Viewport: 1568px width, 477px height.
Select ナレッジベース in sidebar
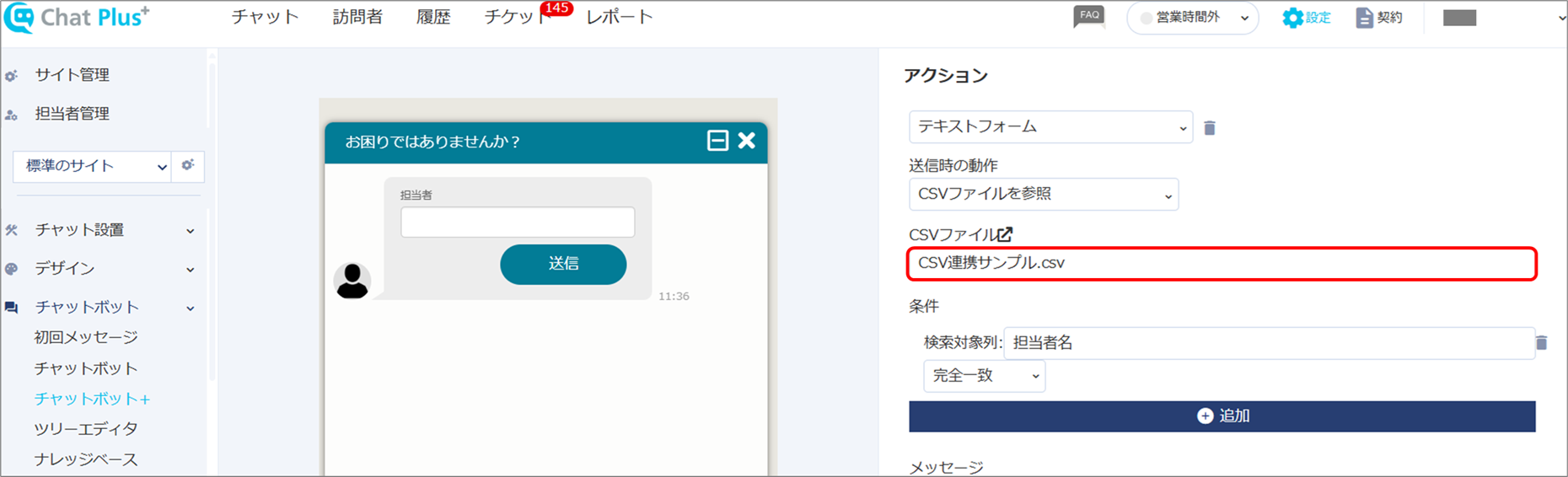coord(86,459)
